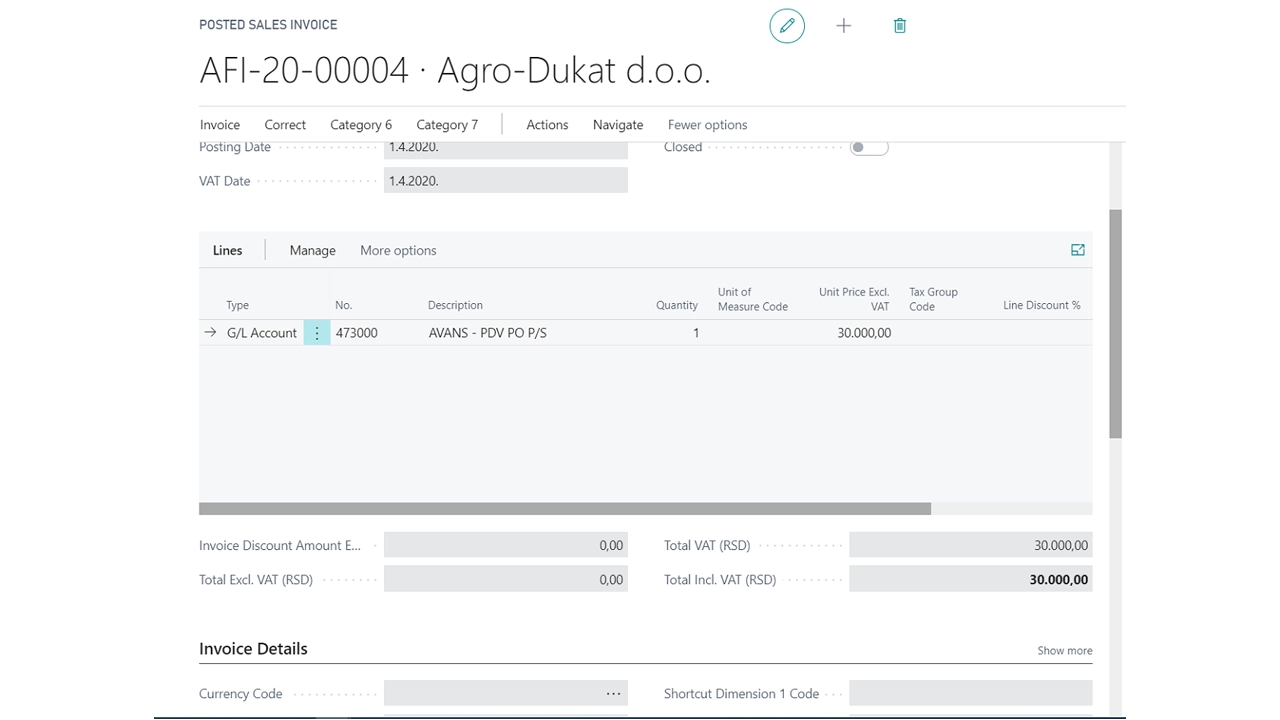
Task: Open the Actions menu
Action: pyautogui.click(x=547, y=125)
